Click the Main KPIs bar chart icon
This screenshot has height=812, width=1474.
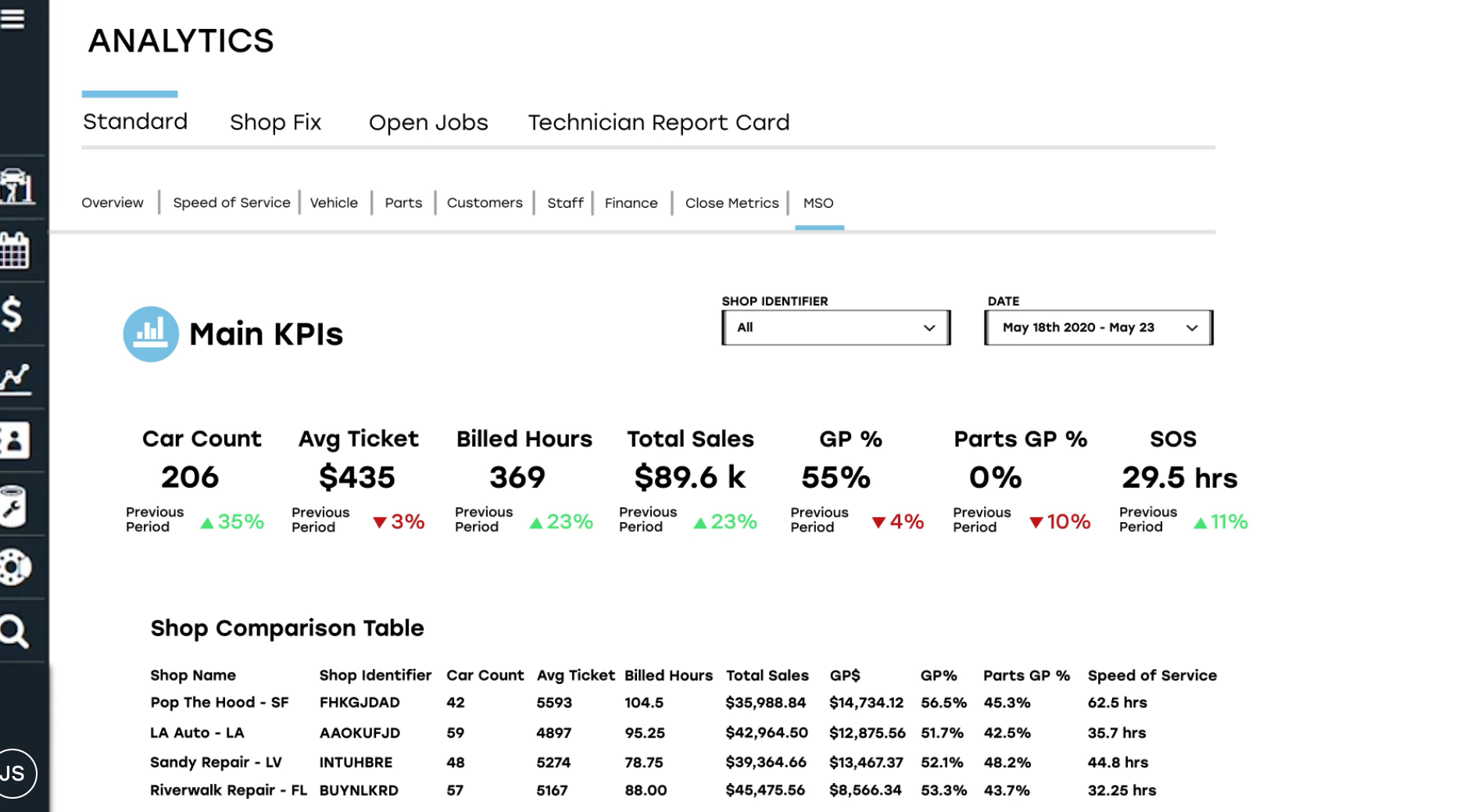click(150, 334)
